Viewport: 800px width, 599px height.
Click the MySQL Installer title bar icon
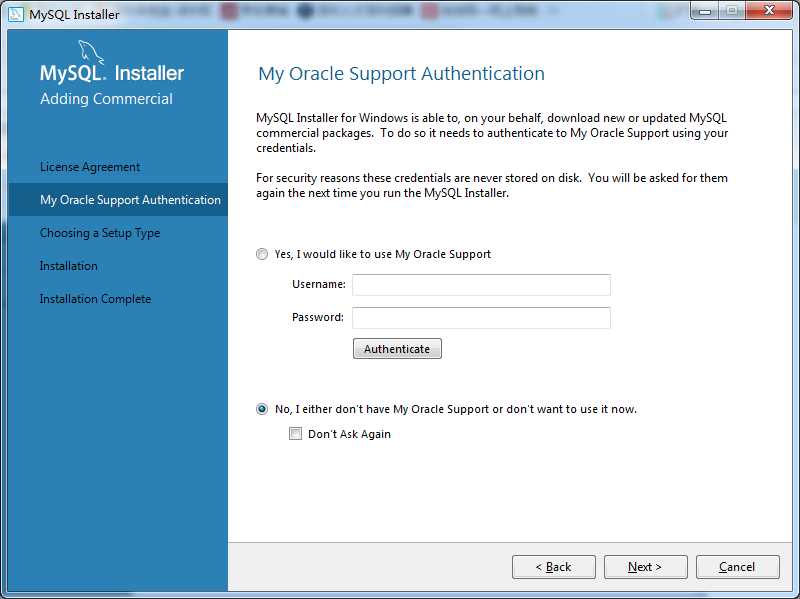click(x=16, y=14)
